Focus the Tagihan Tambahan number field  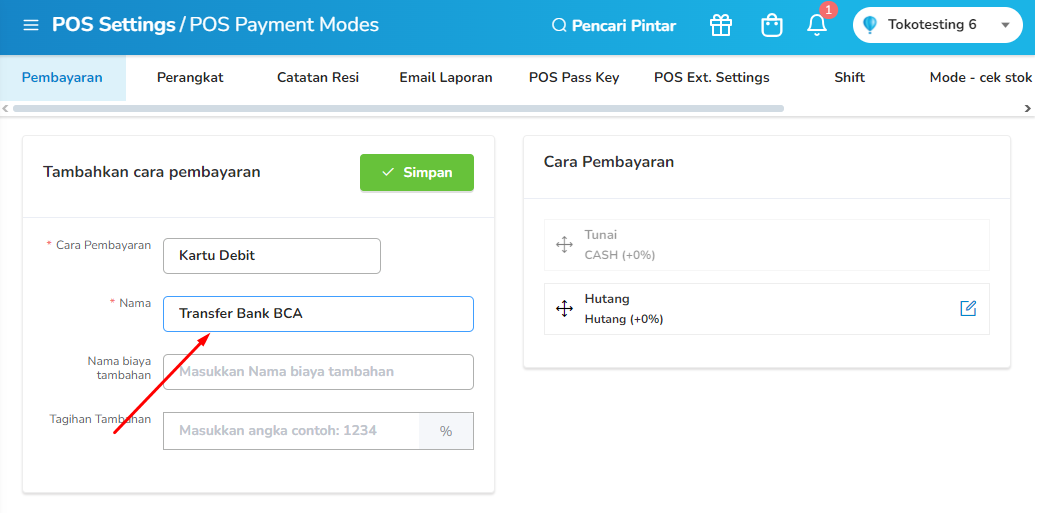coord(291,431)
